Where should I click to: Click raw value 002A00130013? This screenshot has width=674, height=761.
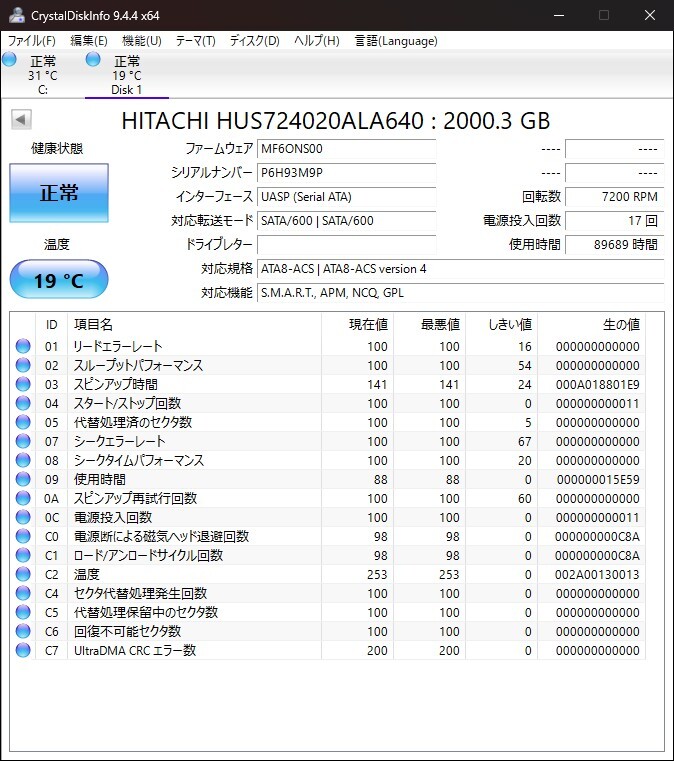pyautogui.click(x=597, y=574)
